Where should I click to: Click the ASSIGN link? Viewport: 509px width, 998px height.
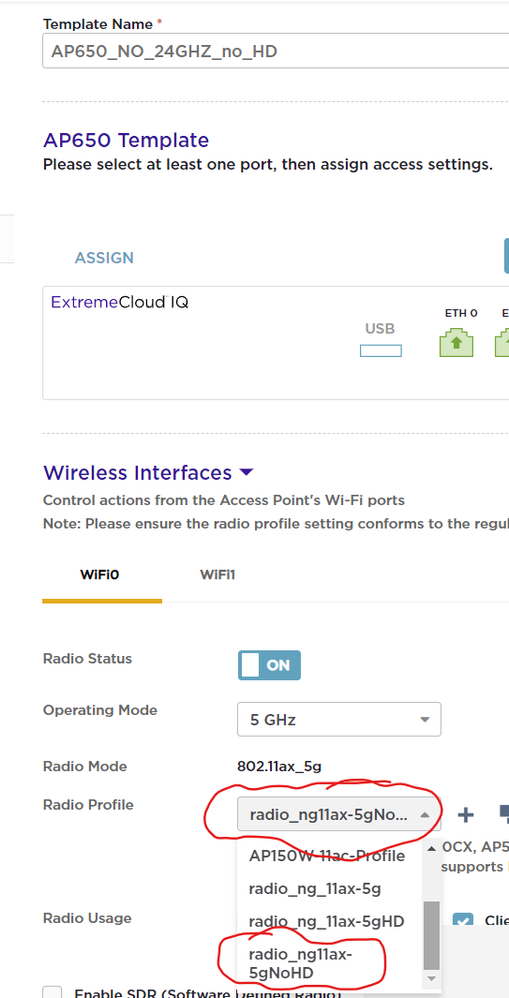click(104, 258)
